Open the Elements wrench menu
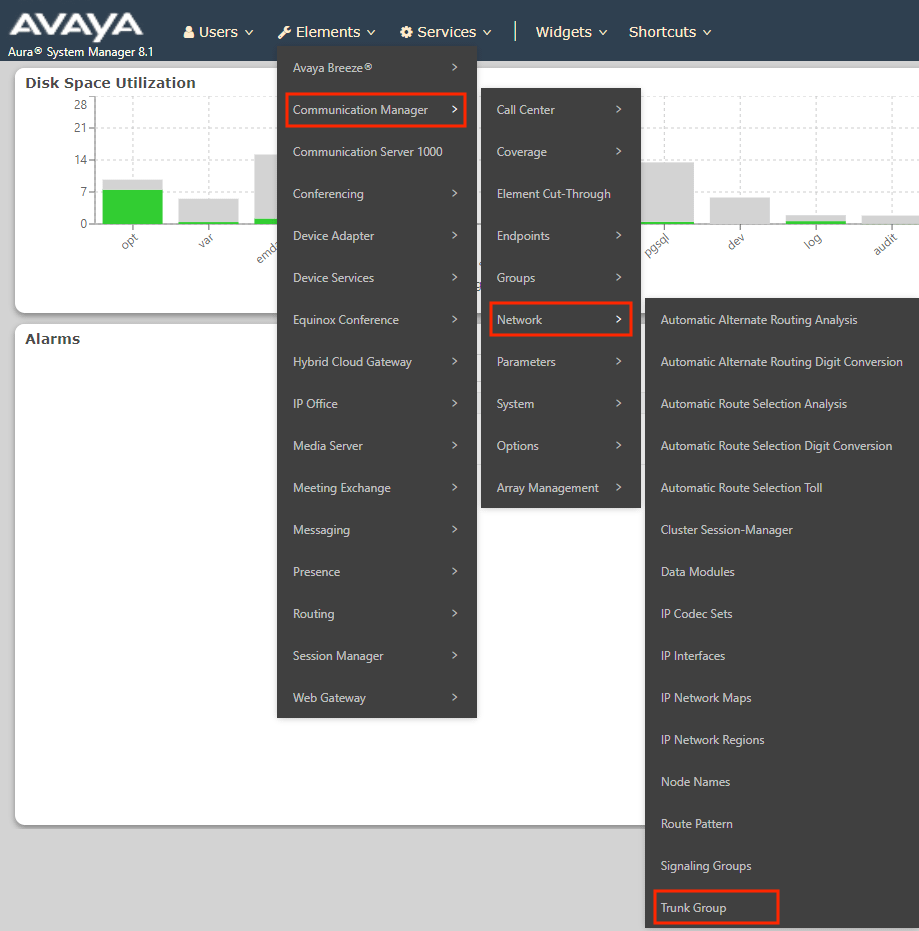Image resolution: width=919 pixels, height=931 pixels. [x=327, y=32]
